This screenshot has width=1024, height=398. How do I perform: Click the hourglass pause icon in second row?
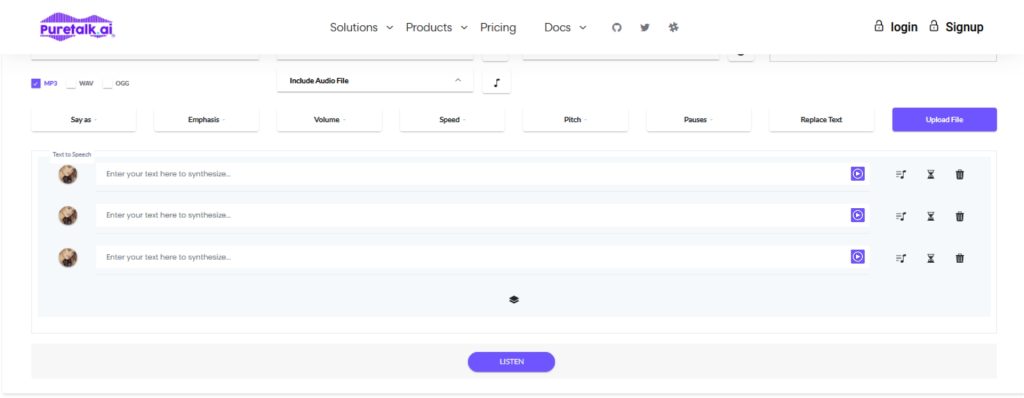(x=931, y=216)
